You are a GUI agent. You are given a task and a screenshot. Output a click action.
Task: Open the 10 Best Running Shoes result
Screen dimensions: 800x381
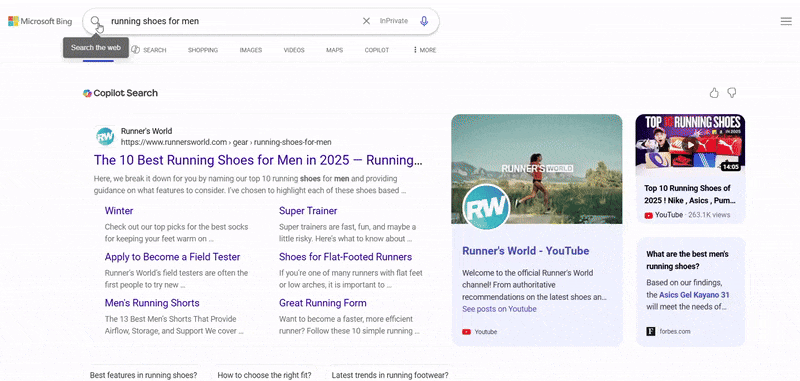click(x=258, y=160)
